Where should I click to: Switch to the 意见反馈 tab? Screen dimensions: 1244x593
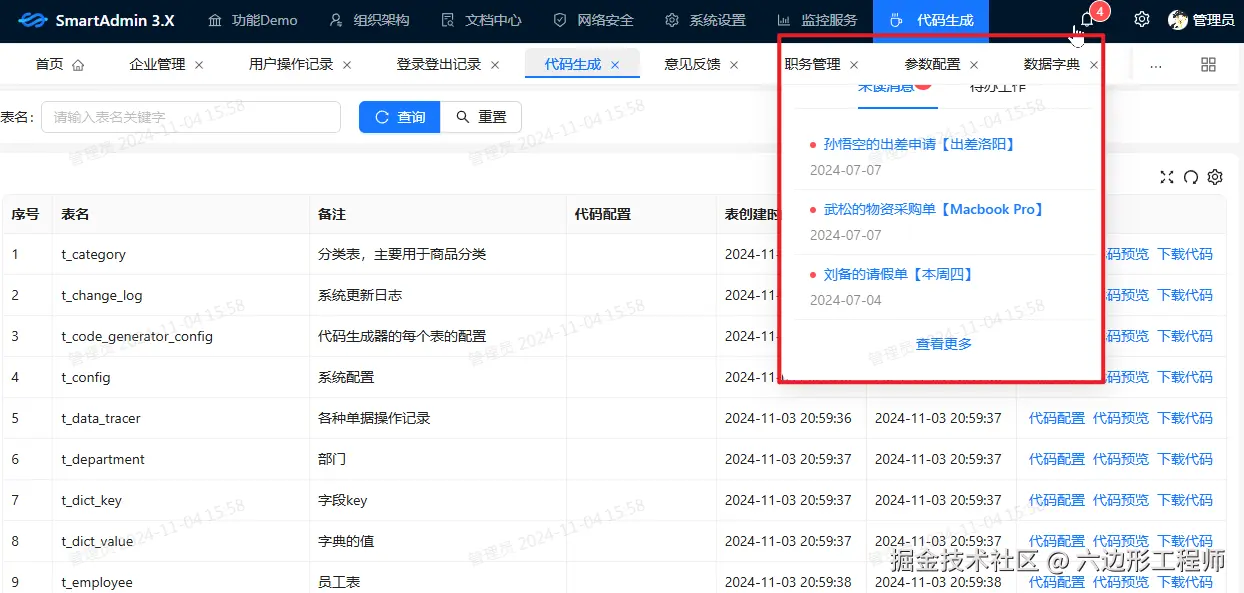pos(692,65)
